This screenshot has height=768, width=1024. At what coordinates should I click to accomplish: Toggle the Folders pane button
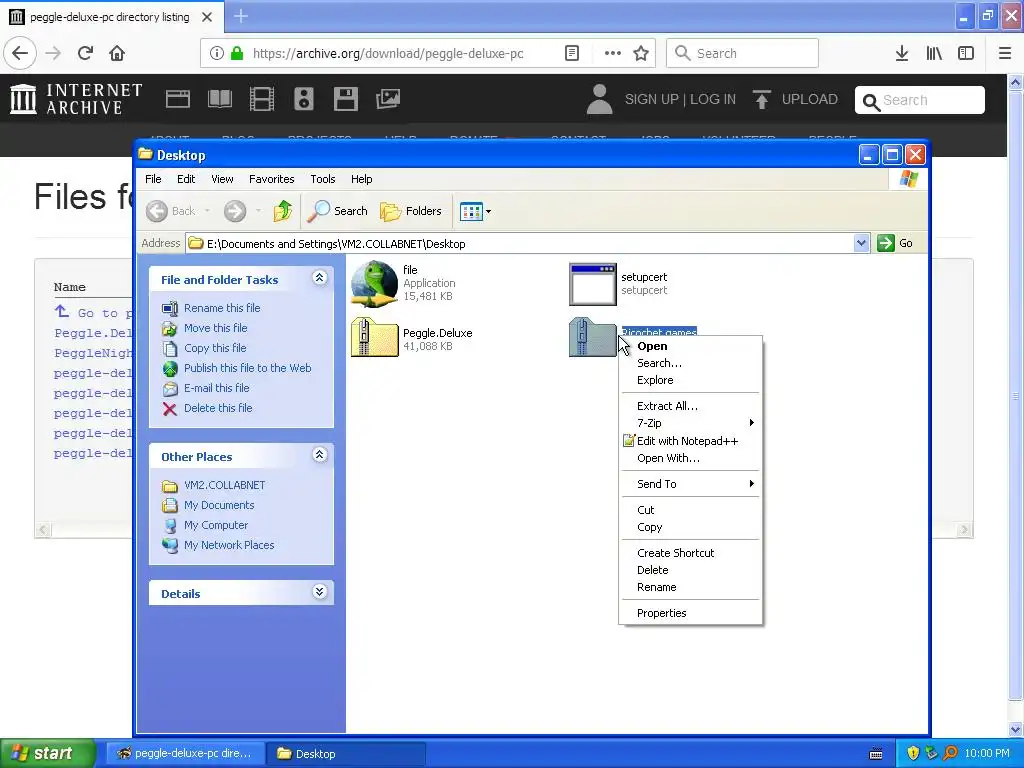tap(411, 211)
